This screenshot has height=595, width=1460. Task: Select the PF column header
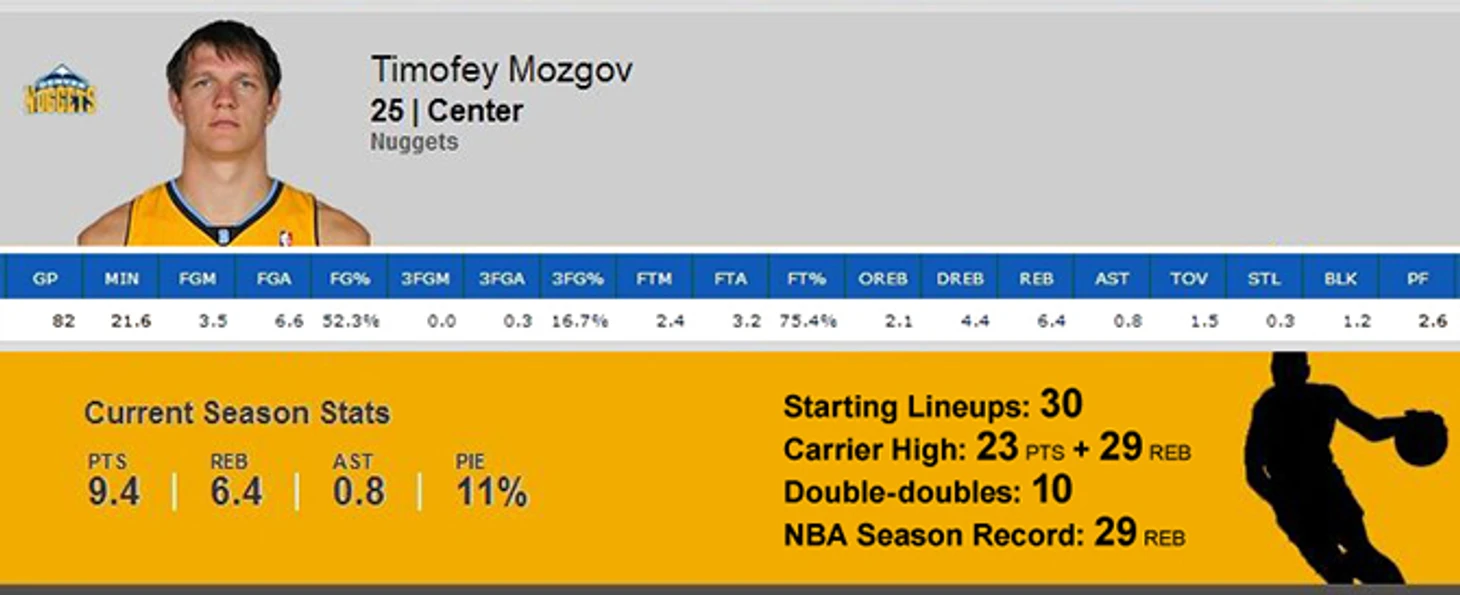point(1417,279)
